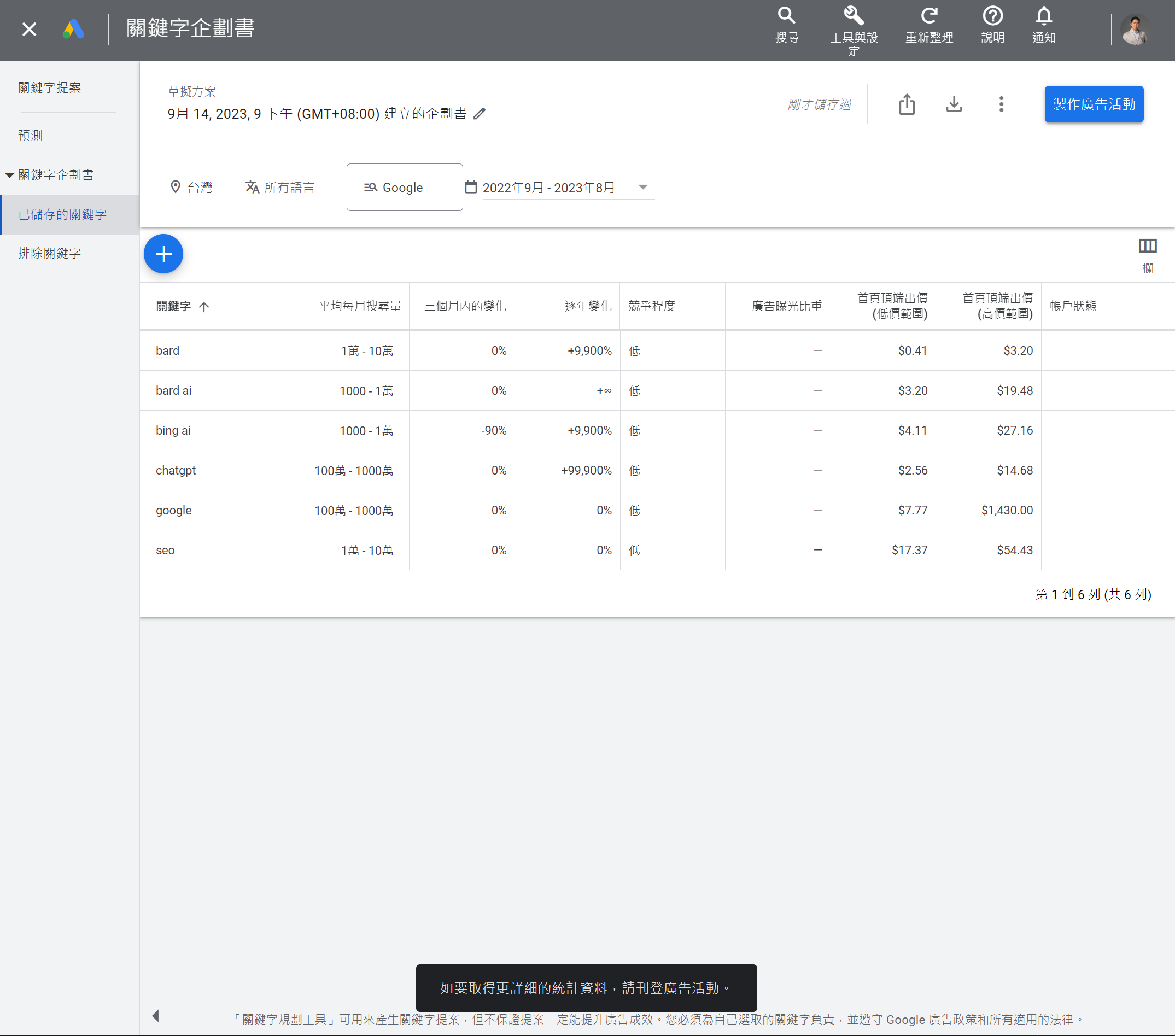
Task: Open Tools and Settings wrench icon
Action: 854,16
